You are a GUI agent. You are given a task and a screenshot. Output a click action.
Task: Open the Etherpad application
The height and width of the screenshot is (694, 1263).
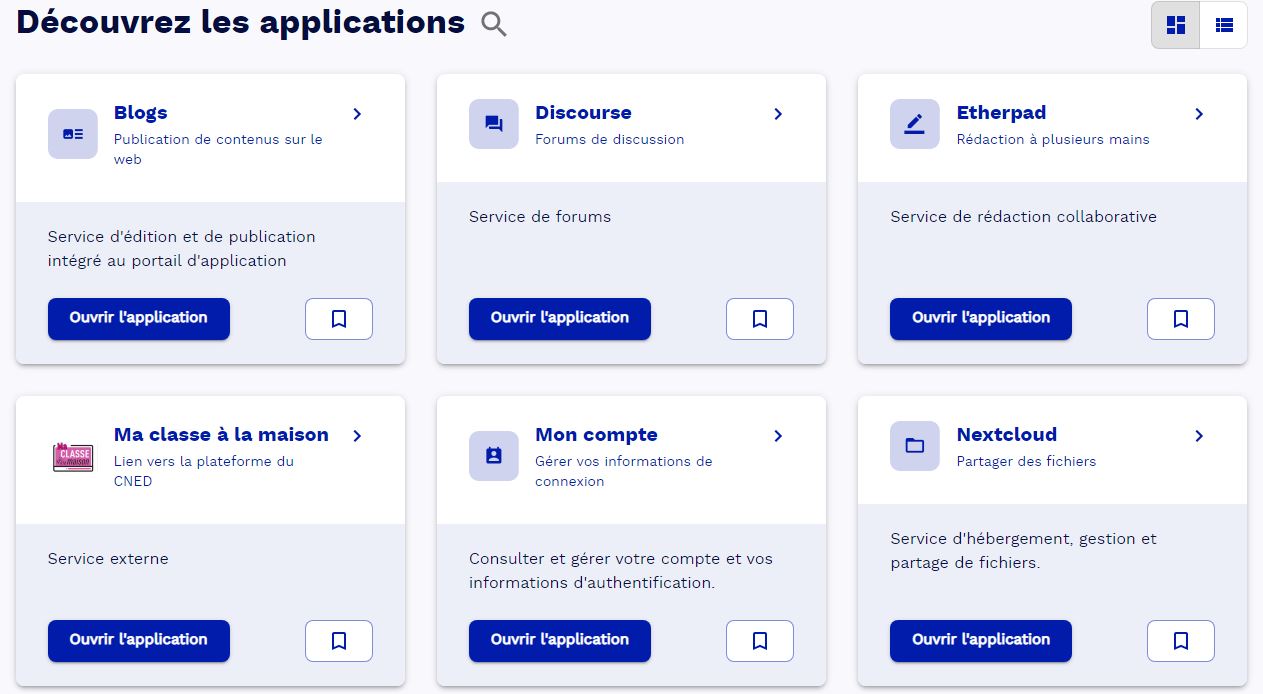click(981, 319)
